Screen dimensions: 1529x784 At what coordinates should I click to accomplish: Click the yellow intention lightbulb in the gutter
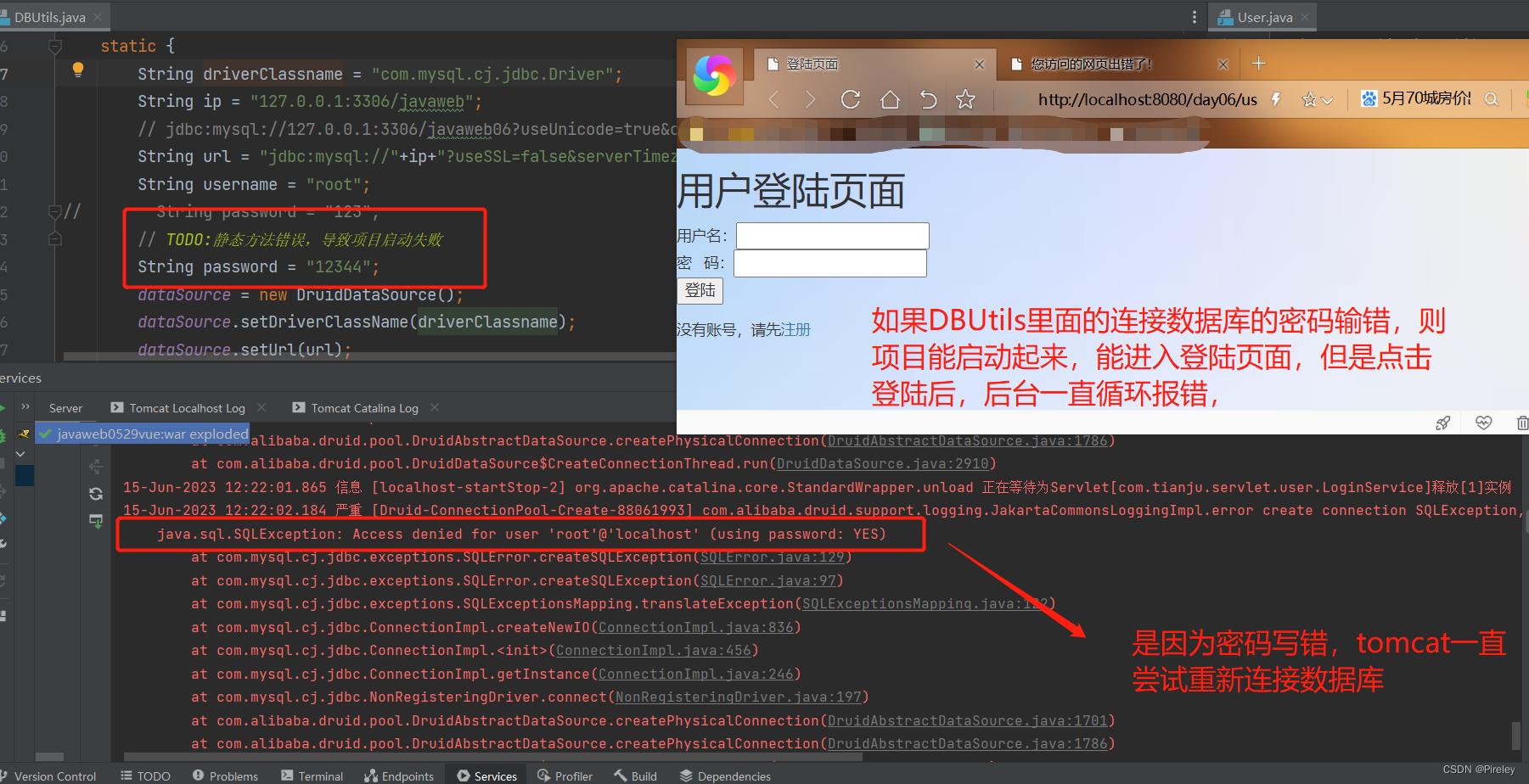tap(77, 70)
